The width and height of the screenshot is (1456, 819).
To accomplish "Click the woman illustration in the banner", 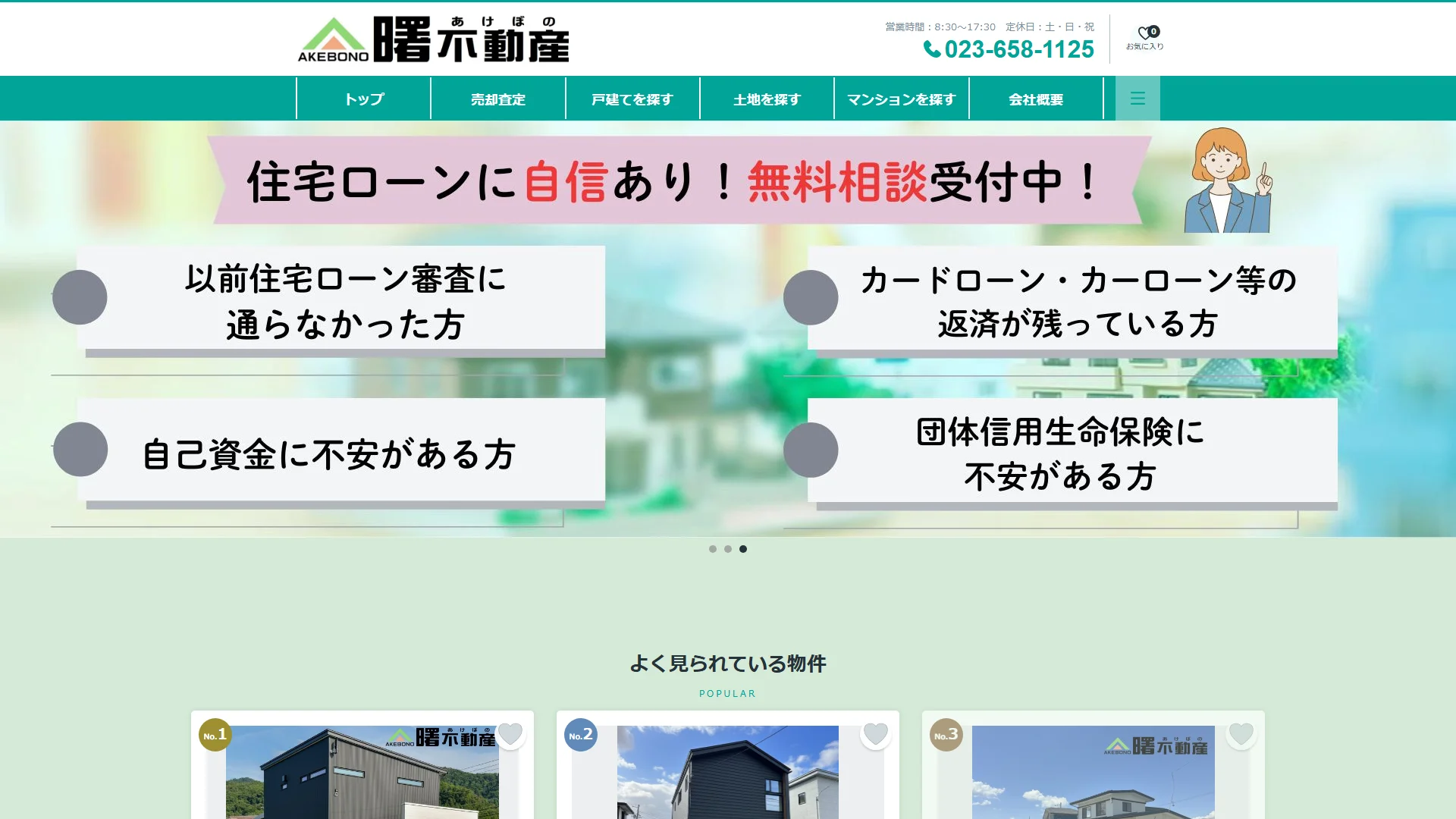I will (1228, 180).
